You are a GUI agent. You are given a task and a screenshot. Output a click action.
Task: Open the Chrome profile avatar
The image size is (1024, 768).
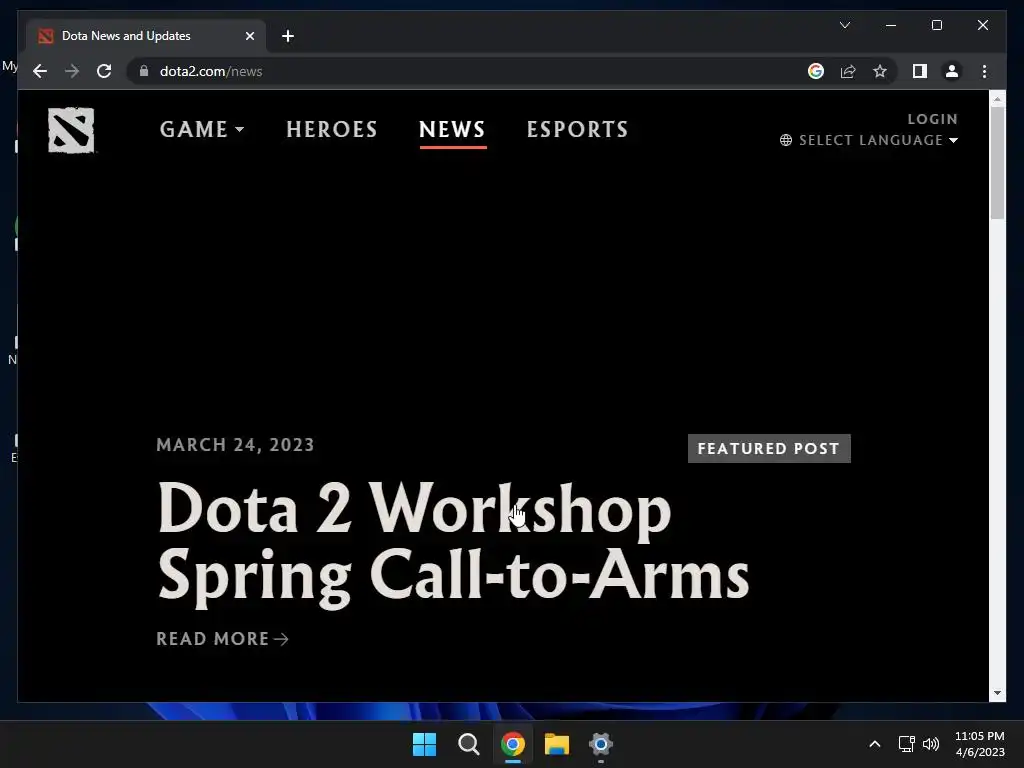pos(952,71)
